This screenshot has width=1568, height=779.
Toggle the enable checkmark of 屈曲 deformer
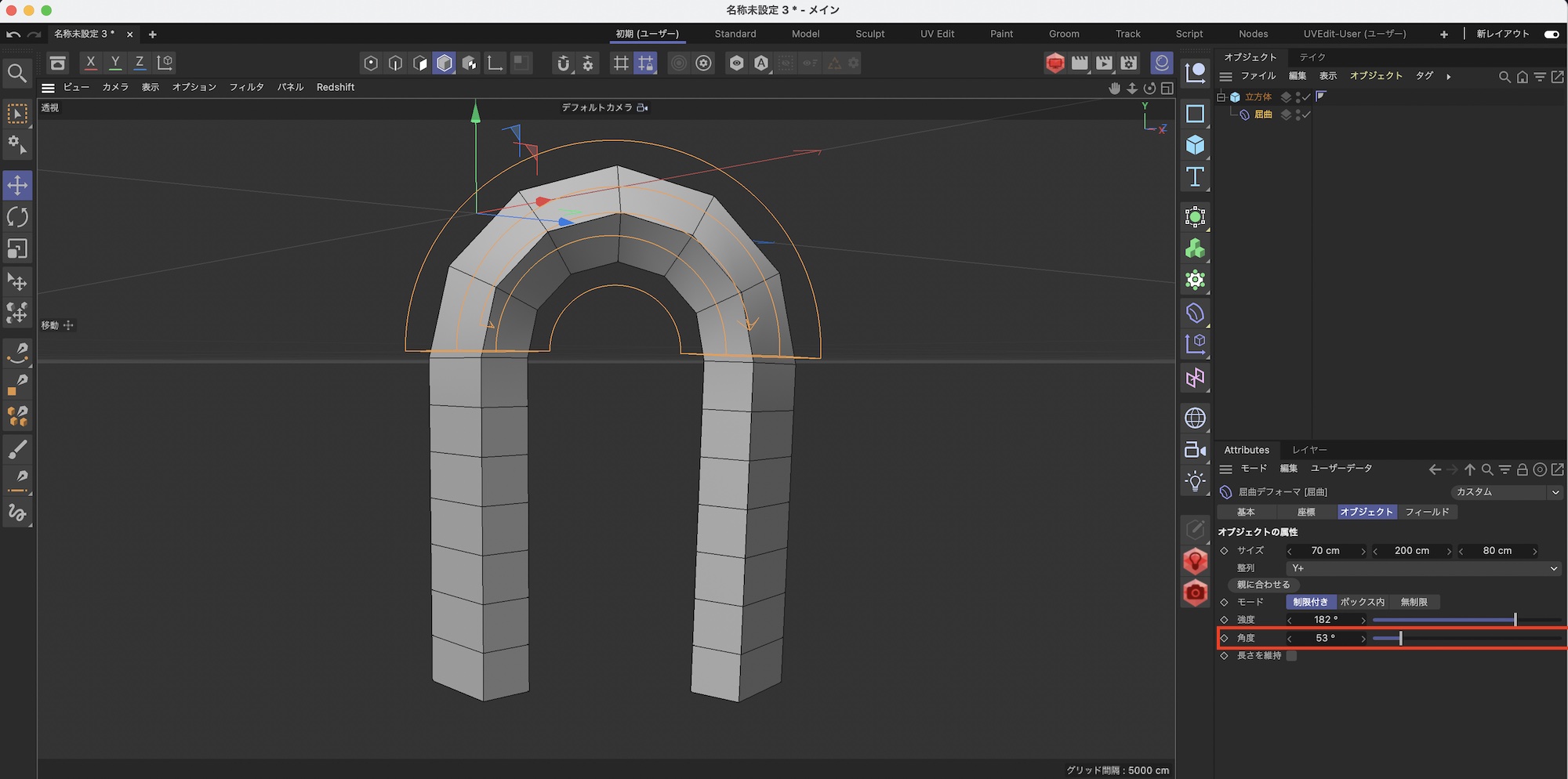[1307, 114]
